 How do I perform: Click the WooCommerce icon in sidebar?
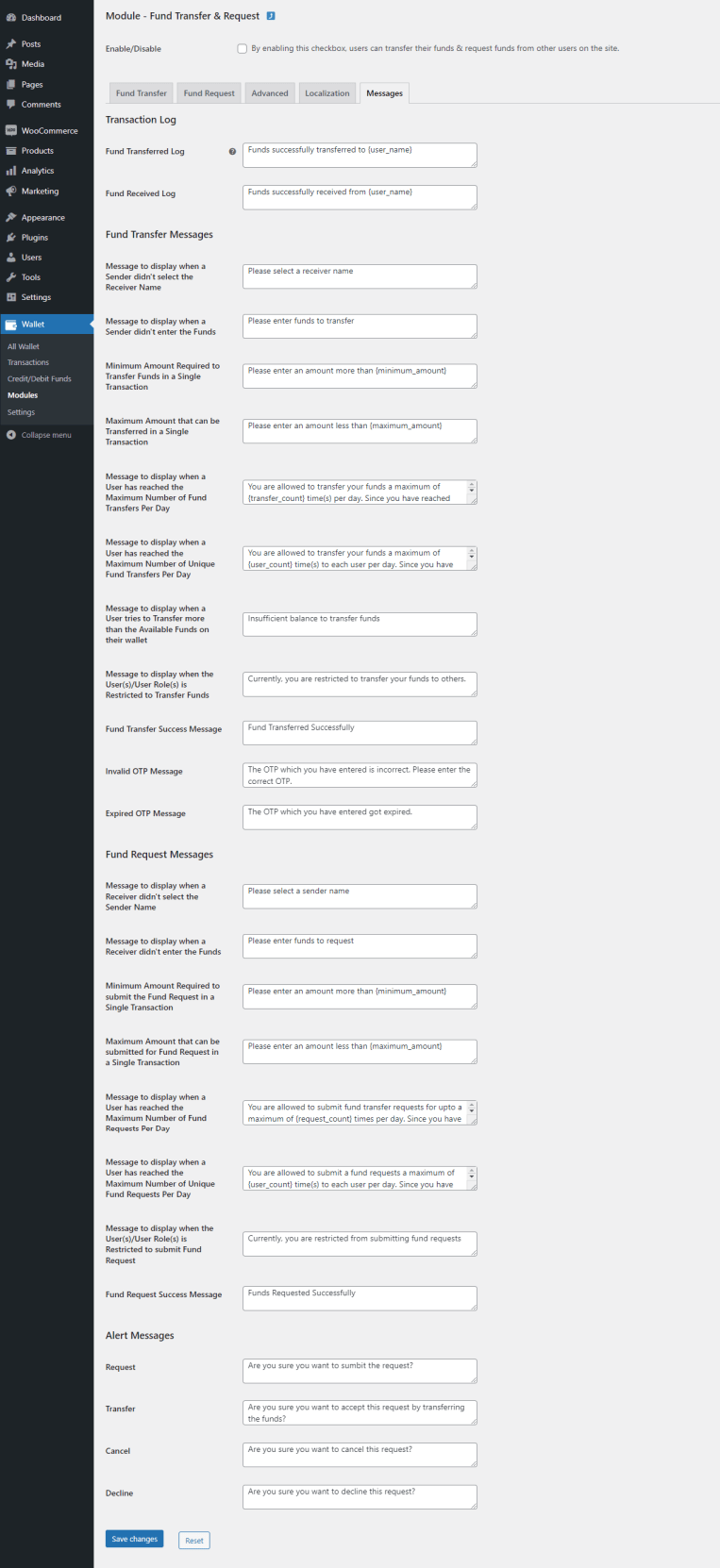[x=11, y=131]
